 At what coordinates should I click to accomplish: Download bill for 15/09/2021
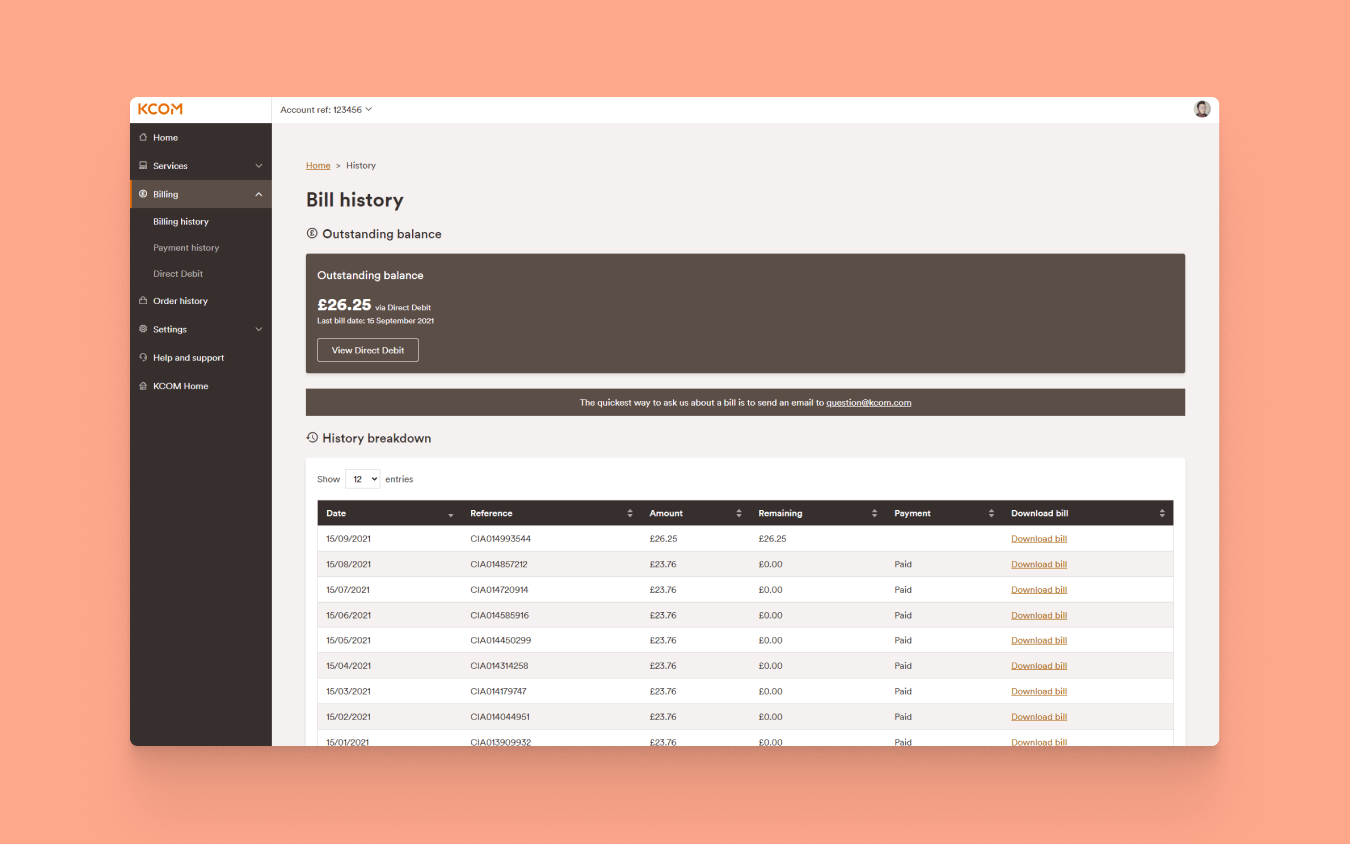(x=1038, y=538)
